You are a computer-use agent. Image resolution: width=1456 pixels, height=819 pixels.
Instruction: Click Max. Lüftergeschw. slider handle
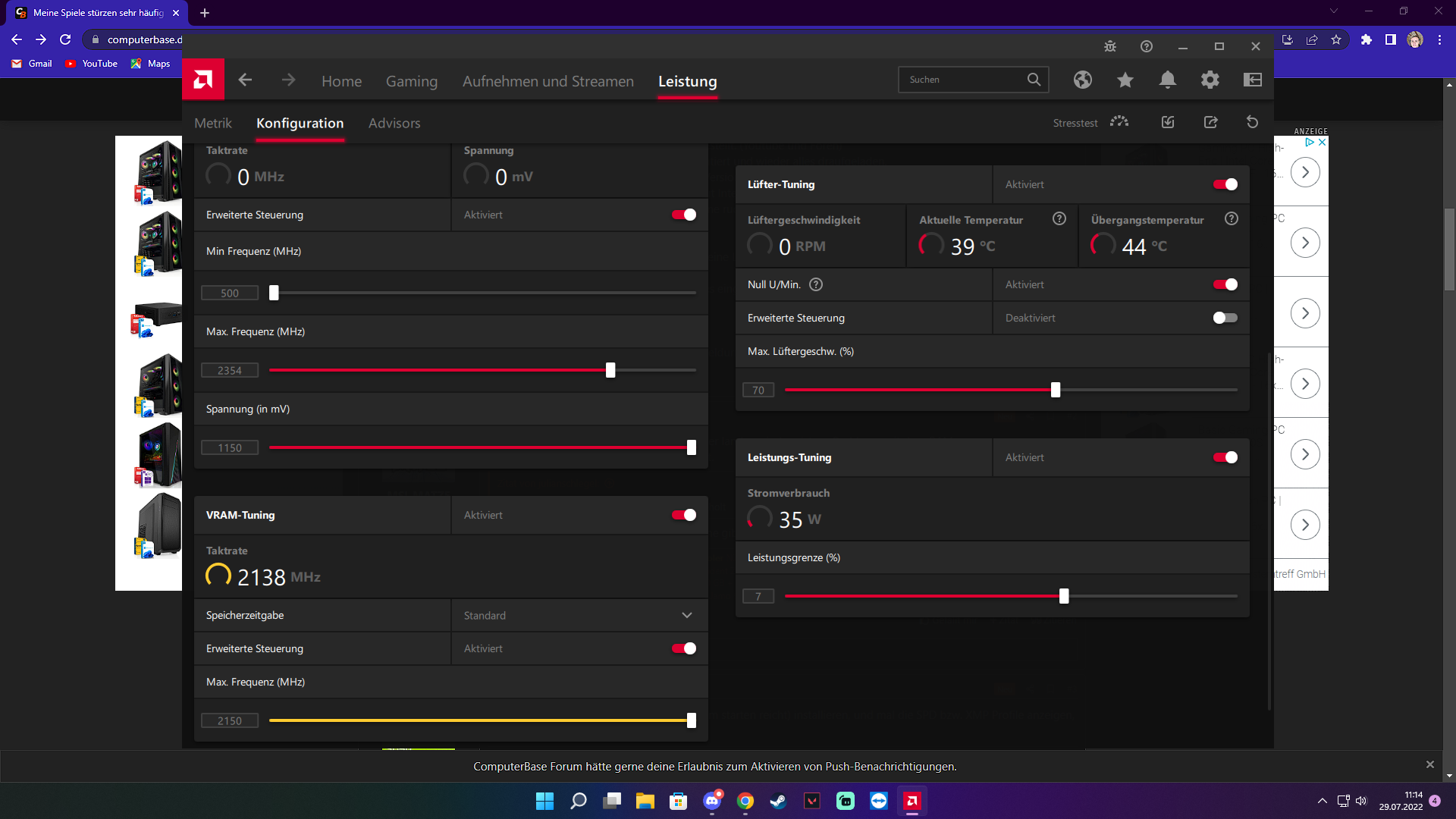coord(1055,390)
